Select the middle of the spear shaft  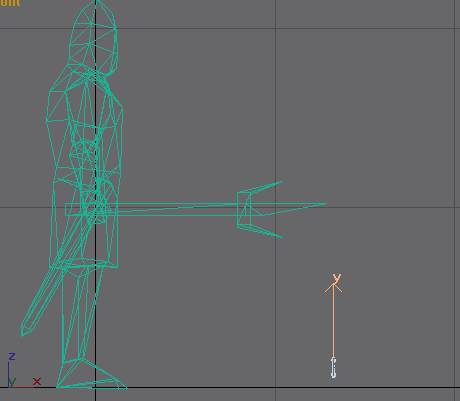177,209
